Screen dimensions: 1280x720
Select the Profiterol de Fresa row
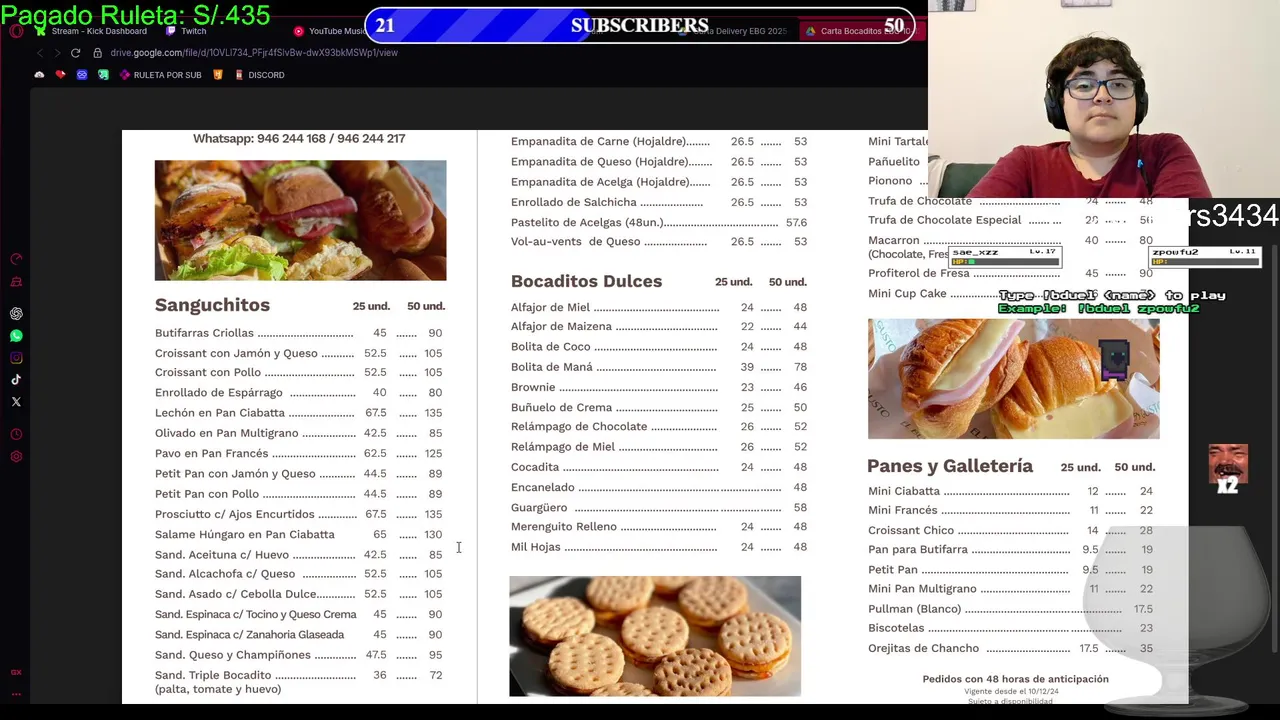[1011, 273]
